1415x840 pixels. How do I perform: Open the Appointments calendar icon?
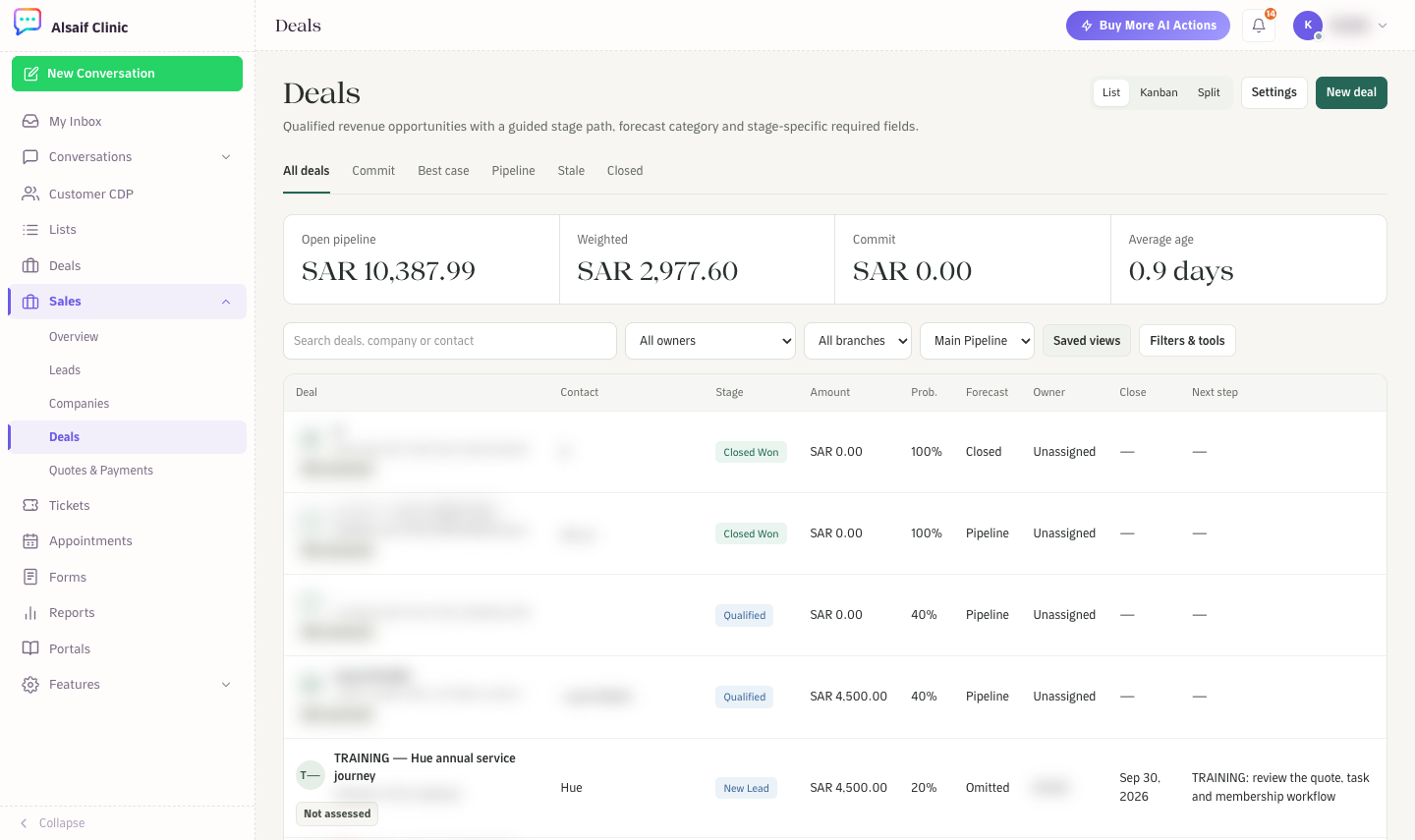coord(30,540)
